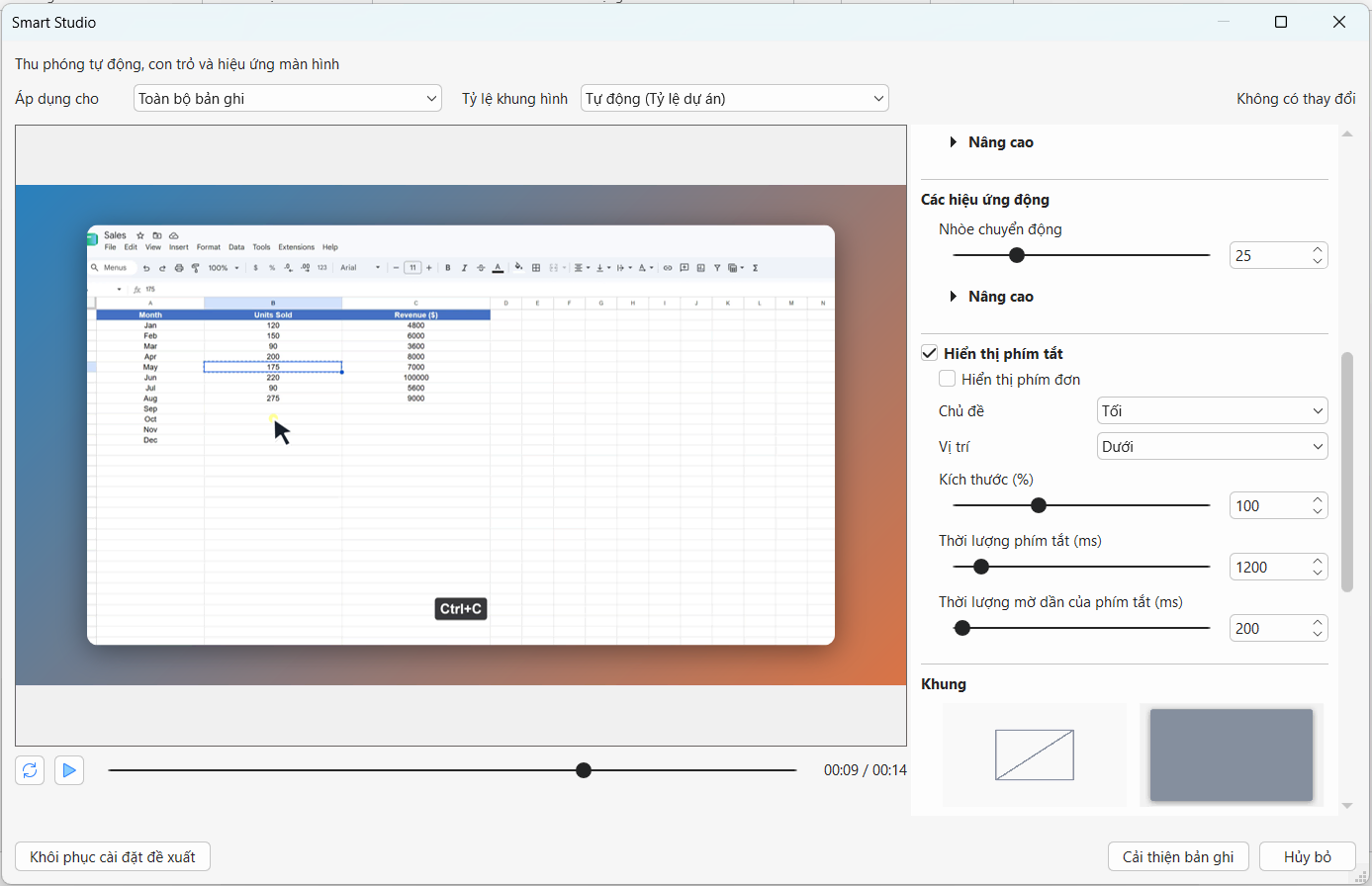Click Khôi phục cài đặt đề xuất button
The width and height of the screenshot is (1372, 886).
point(113,856)
